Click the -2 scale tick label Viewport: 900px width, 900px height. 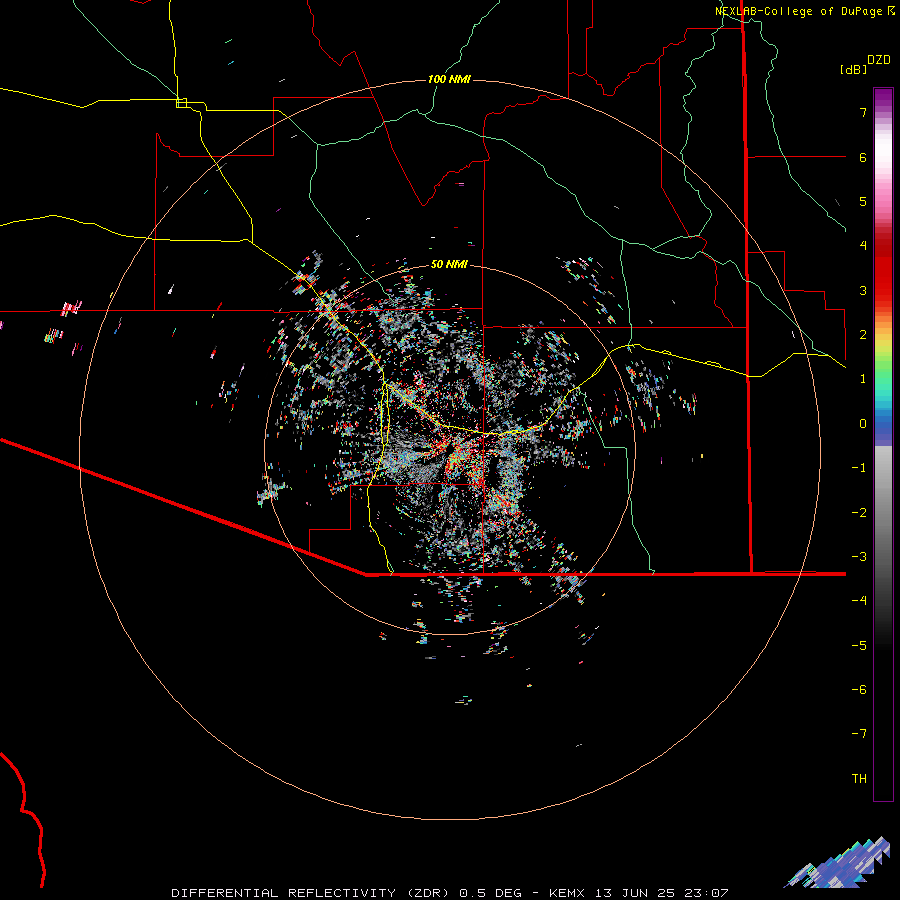pyautogui.click(x=859, y=513)
